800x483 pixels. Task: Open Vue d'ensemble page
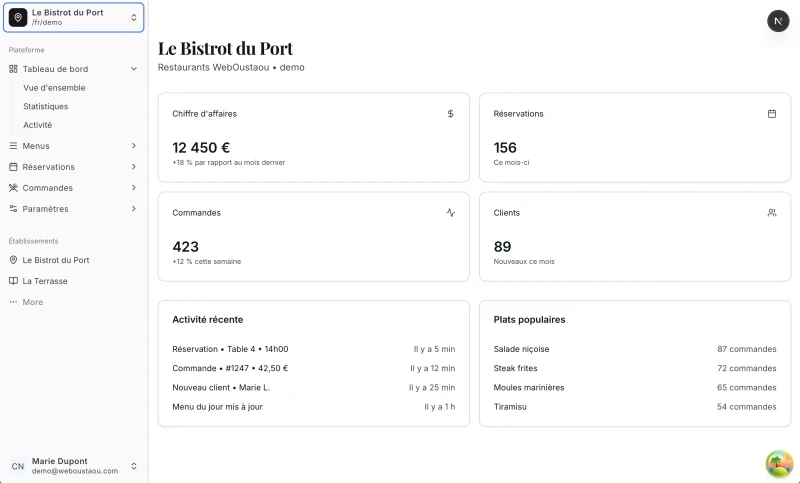click(x=54, y=88)
